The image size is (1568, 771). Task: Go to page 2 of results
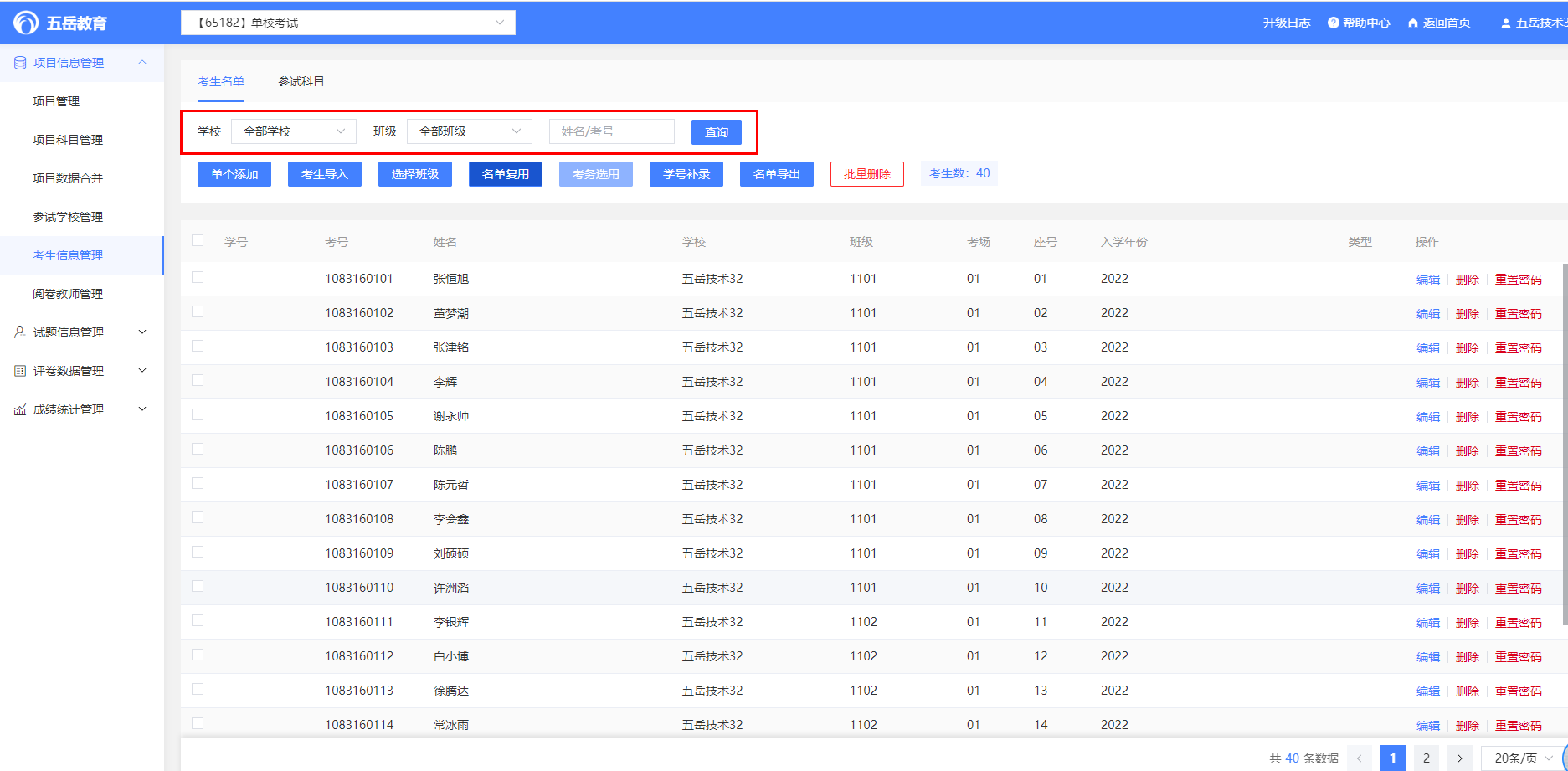(1426, 758)
